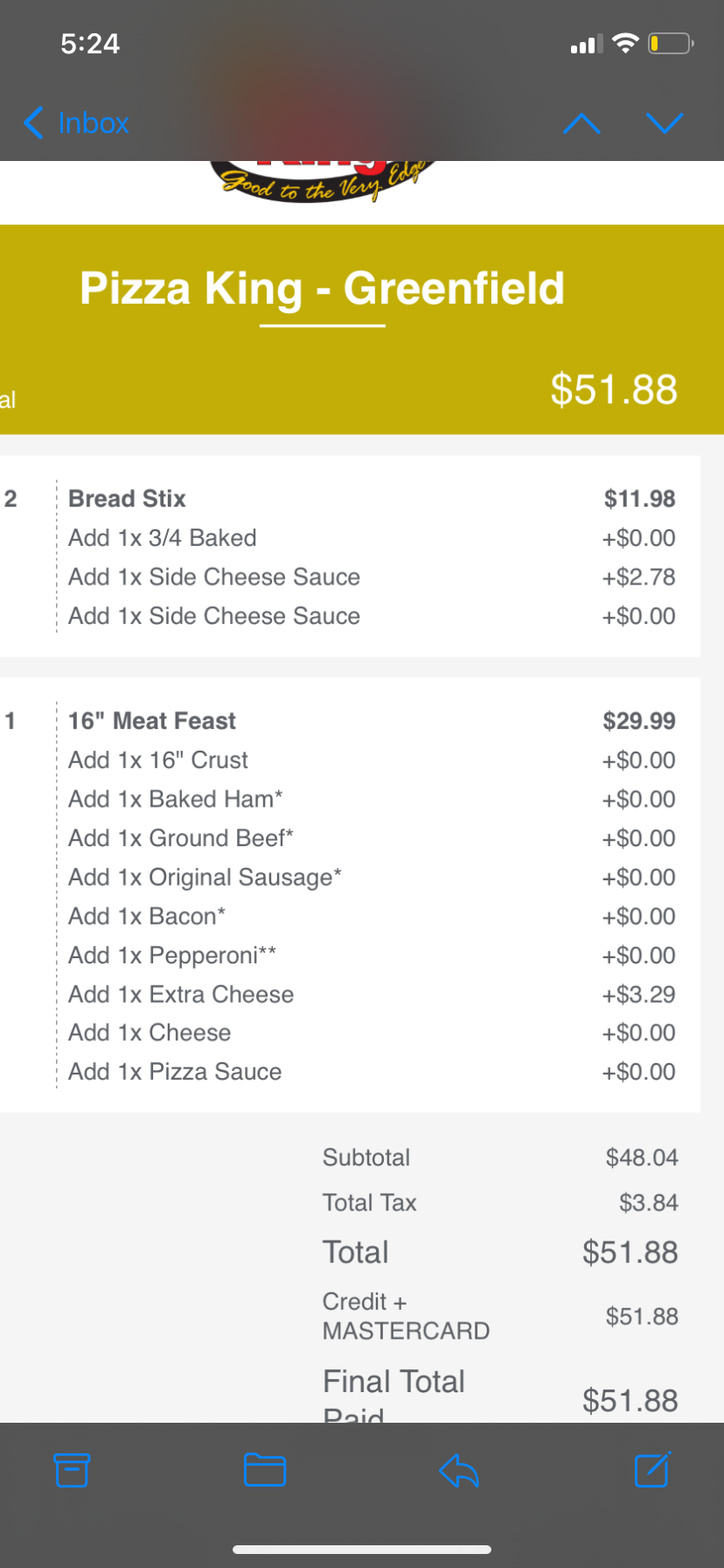Image resolution: width=724 pixels, height=1568 pixels.
Task: Tap the Inbox back chevron
Action: click(33, 123)
